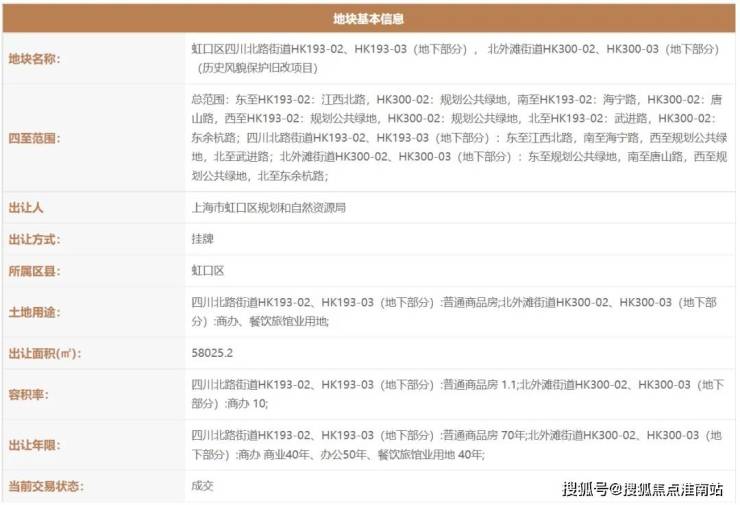This screenshot has height=505, width=740.
Task: Click the '出让面积(㎡):' label
Action: (x=44, y=354)
